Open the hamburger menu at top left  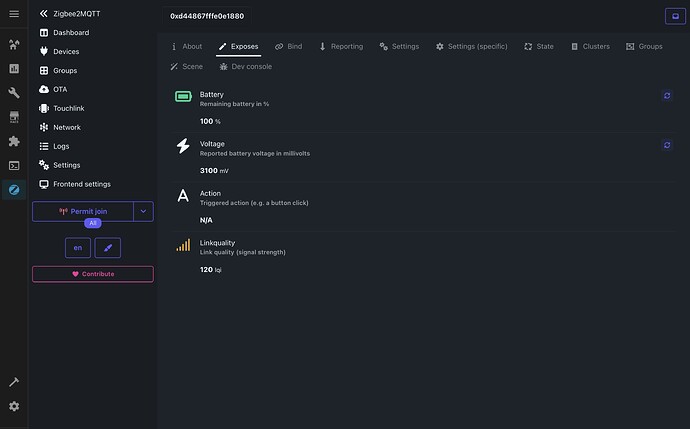point(14,14)
